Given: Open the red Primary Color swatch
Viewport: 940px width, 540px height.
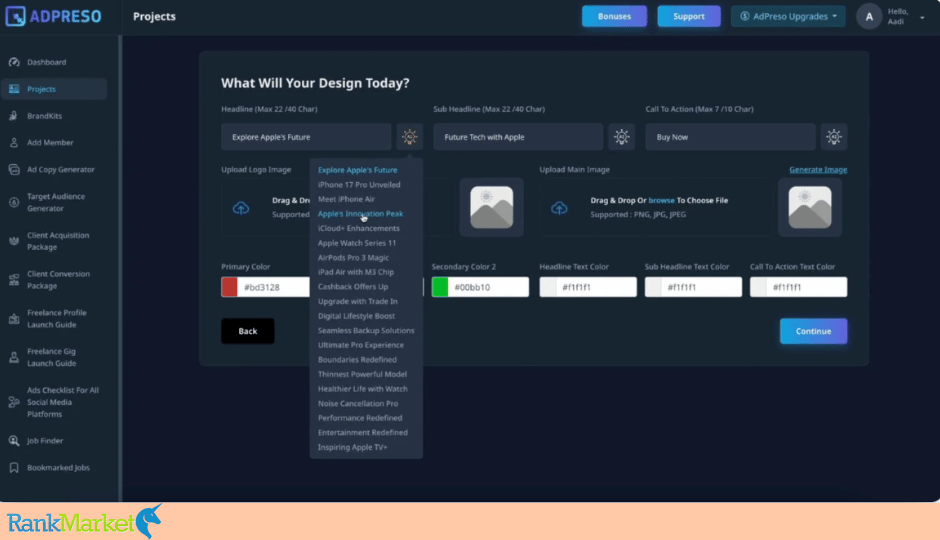Looking at the screenshot, I should click(230, 287).
